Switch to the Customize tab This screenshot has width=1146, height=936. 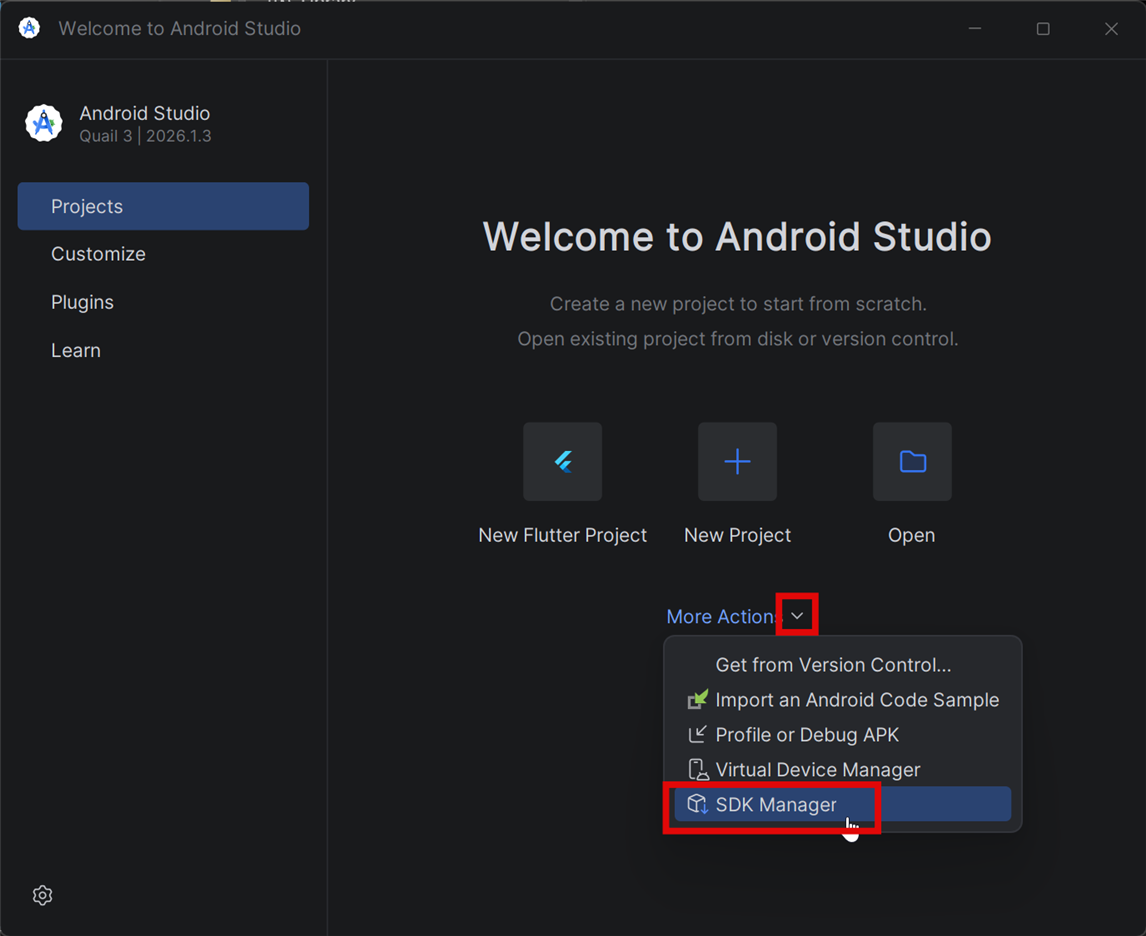[x=163, y=254]
